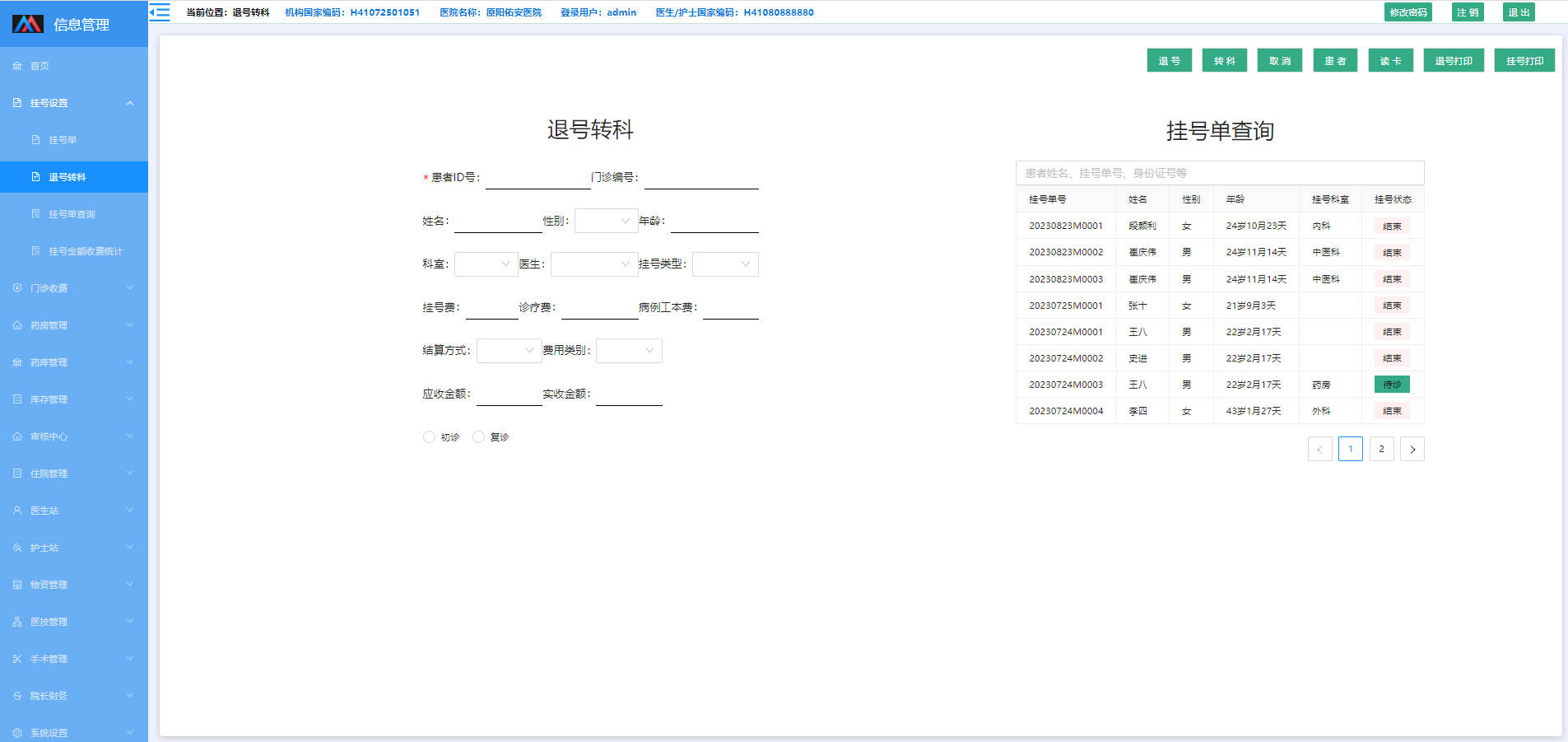Click the 首页 home icon in the sidebar

point(17,66)
